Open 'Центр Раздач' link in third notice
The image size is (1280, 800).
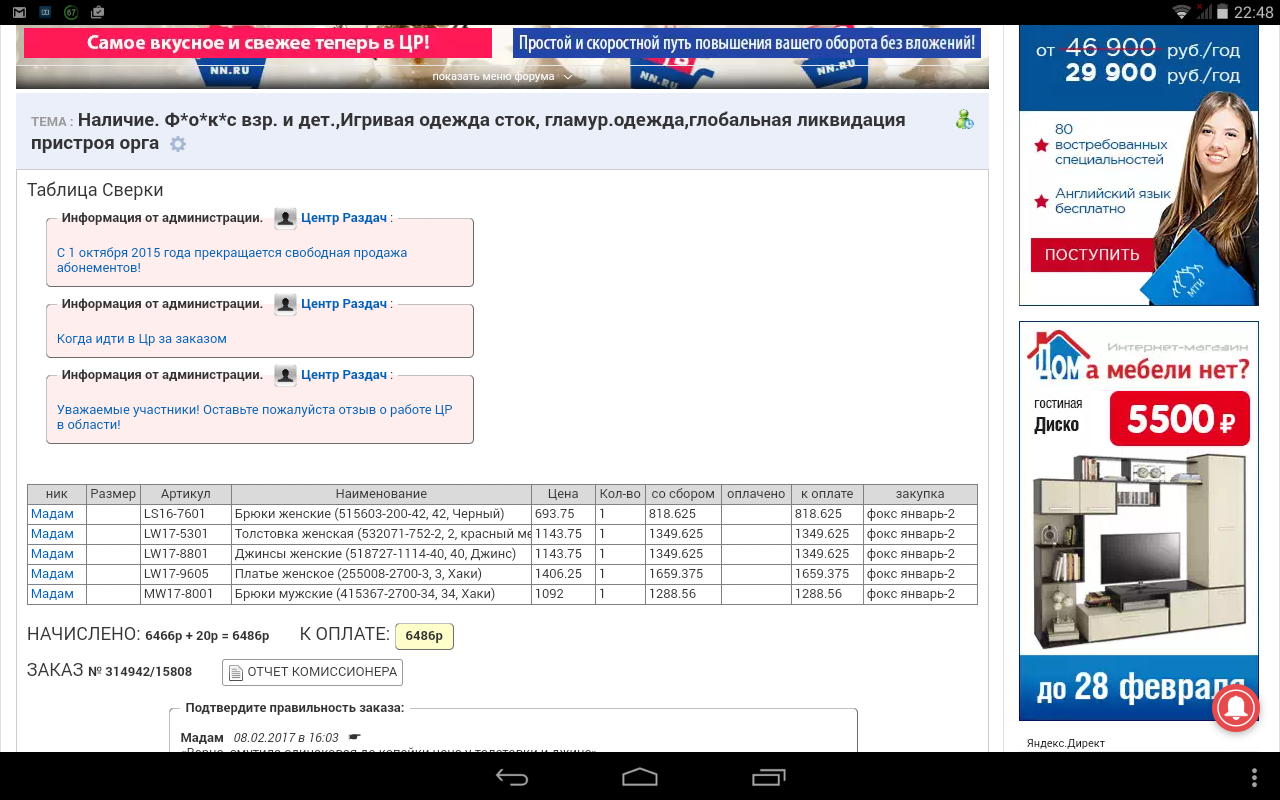click(344, 375)
